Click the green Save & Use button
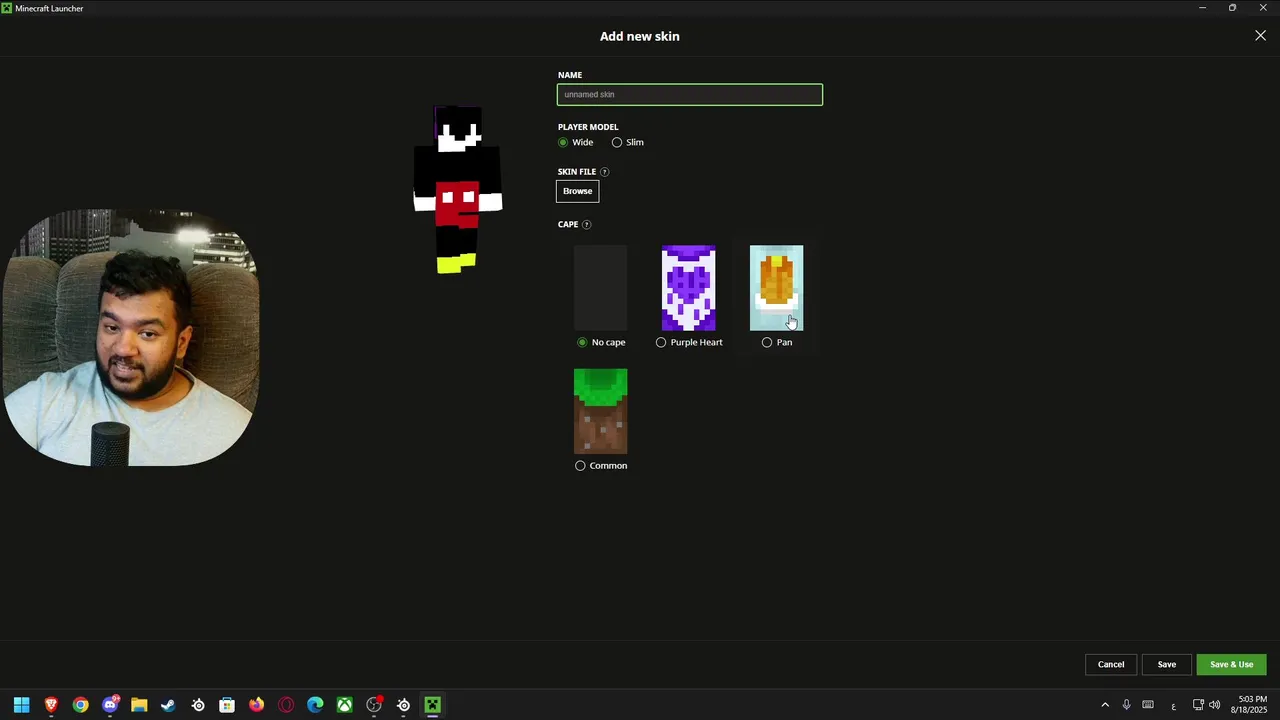This screenshot has width=1280, height=720. [1232, 664]
